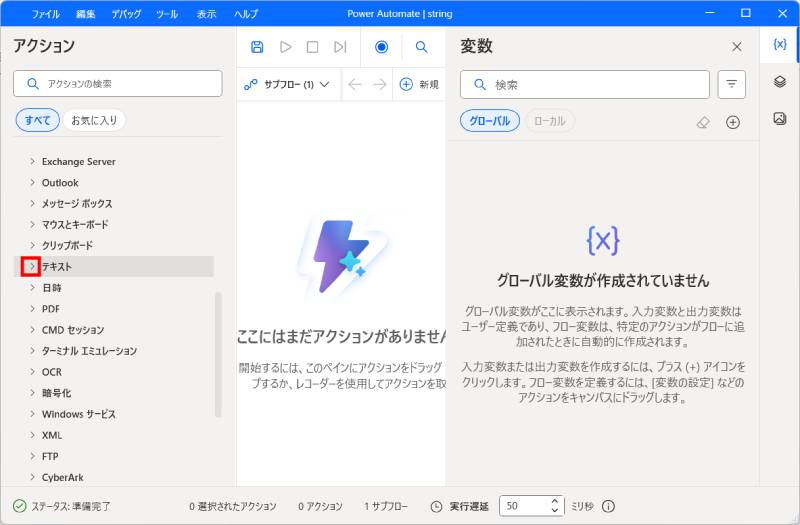Screen dimensions: 800x525
Task: Stop the flow with the square icon
Action: click(312, 47)
